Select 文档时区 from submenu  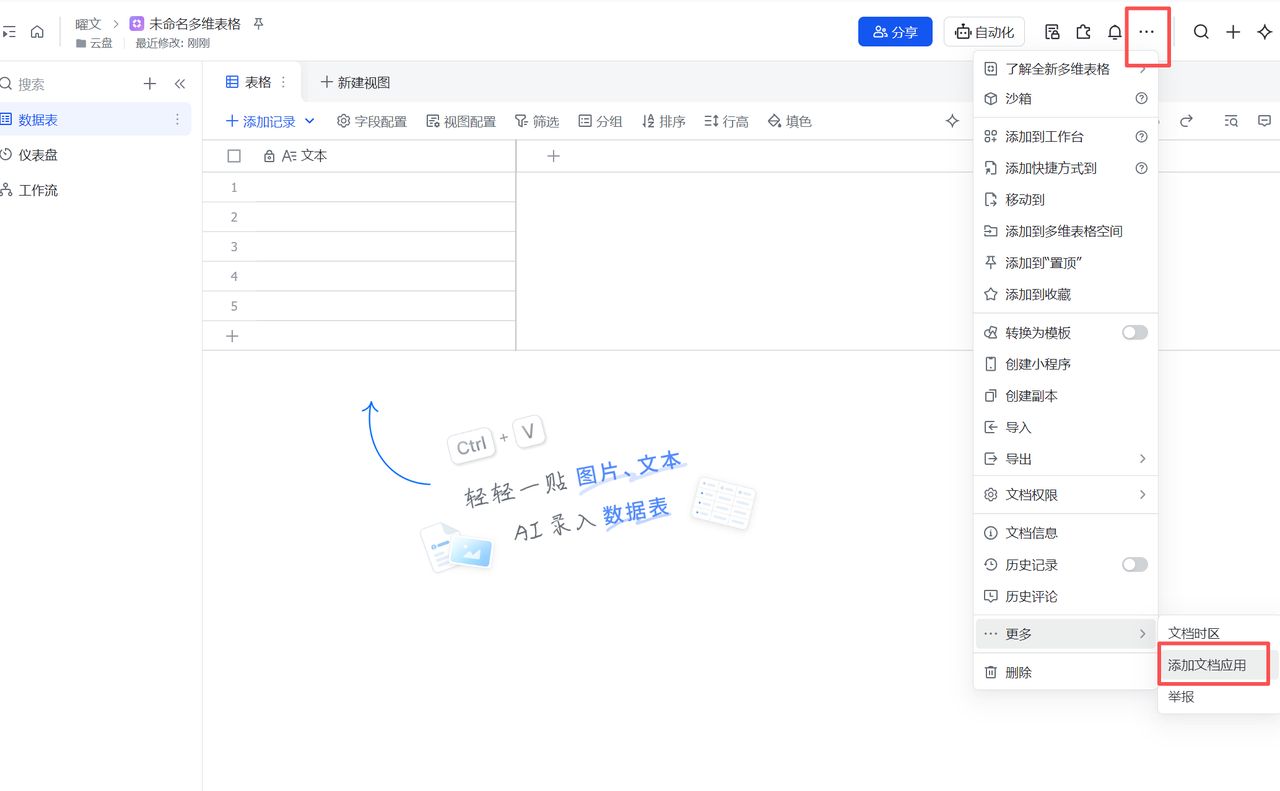(1194, 633)
